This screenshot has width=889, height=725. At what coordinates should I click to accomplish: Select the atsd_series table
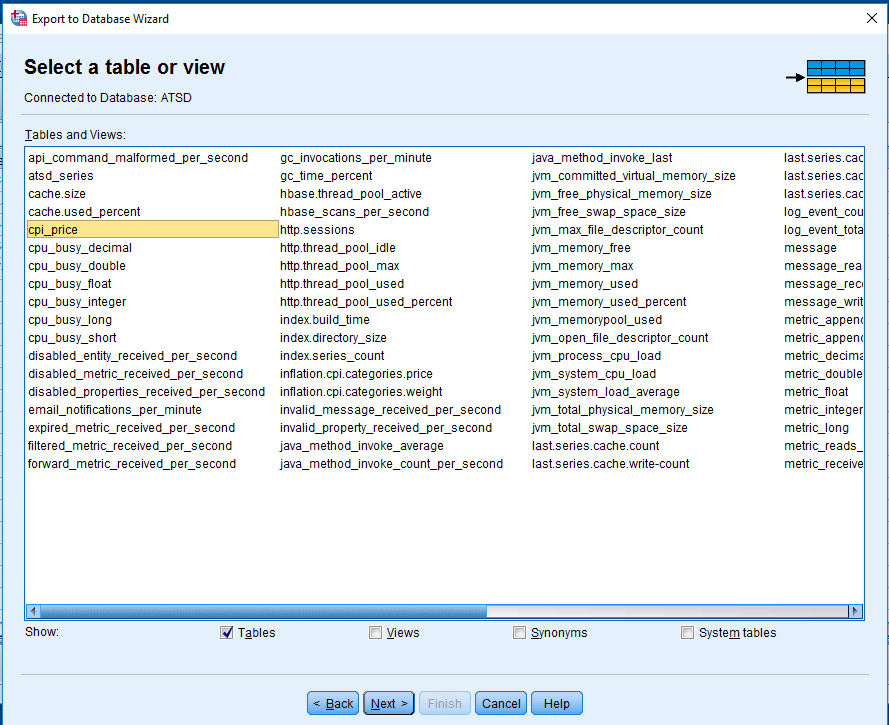(x=60, y=176)
